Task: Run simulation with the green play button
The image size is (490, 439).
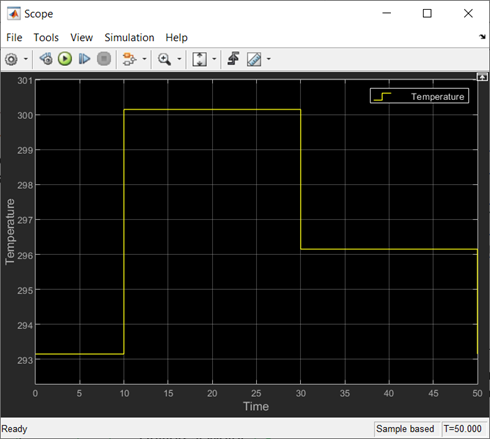Action: (65, 59)
